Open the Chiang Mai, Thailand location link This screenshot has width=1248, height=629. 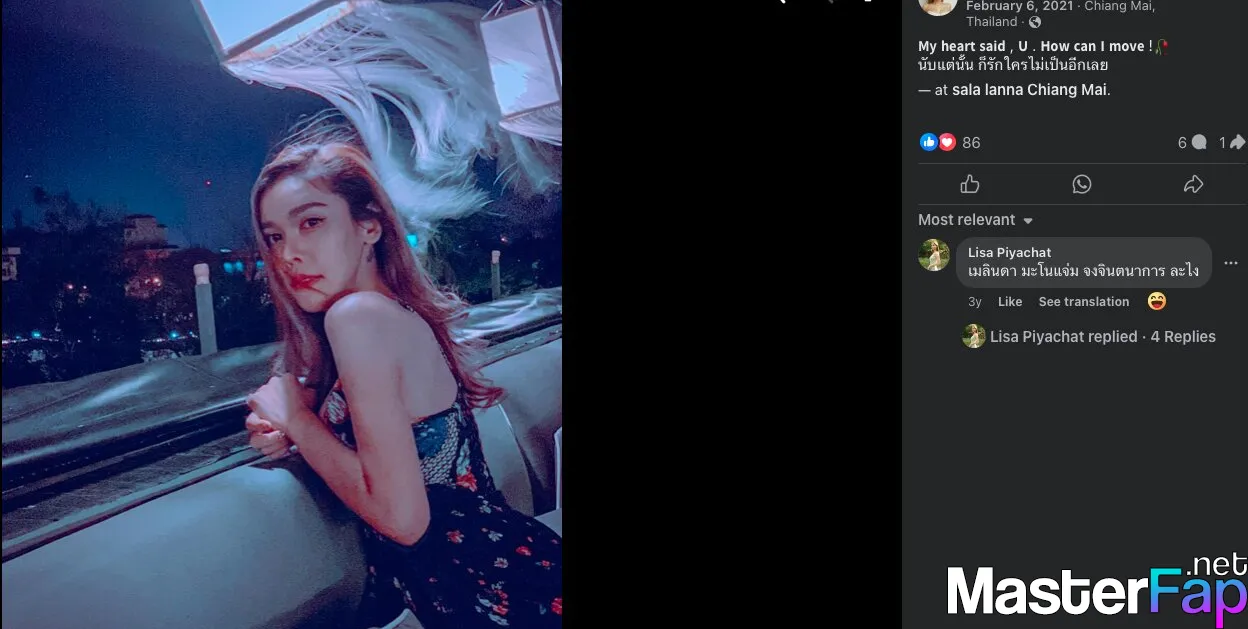1060,13
